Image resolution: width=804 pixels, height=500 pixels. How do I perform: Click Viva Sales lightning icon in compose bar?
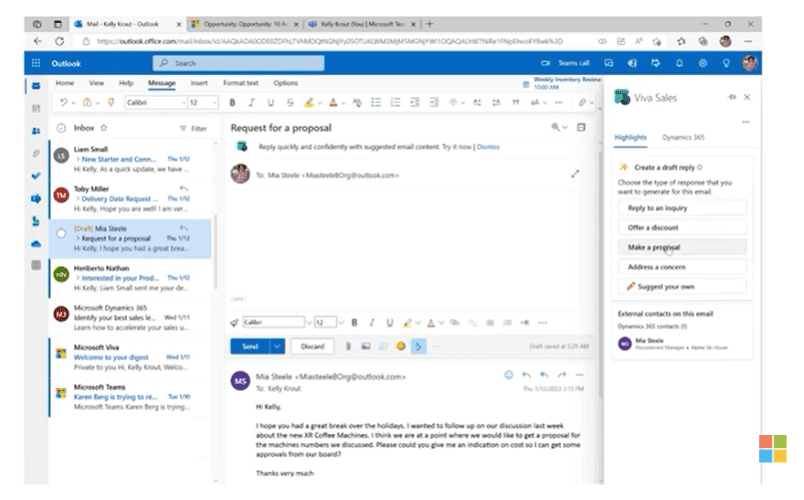(x=418, y=346)
